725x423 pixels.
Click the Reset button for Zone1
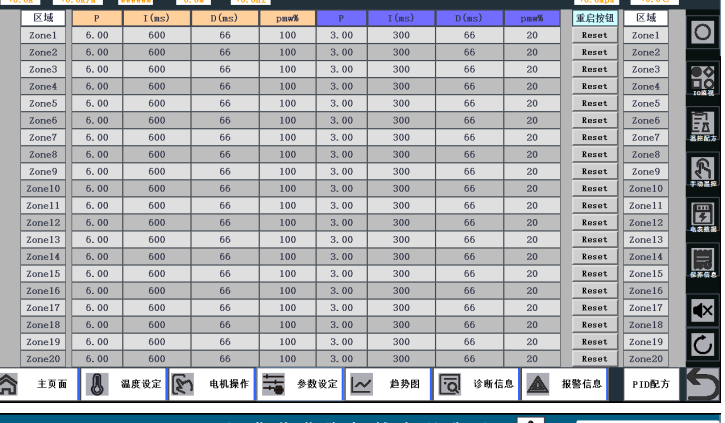click(594, 35)
